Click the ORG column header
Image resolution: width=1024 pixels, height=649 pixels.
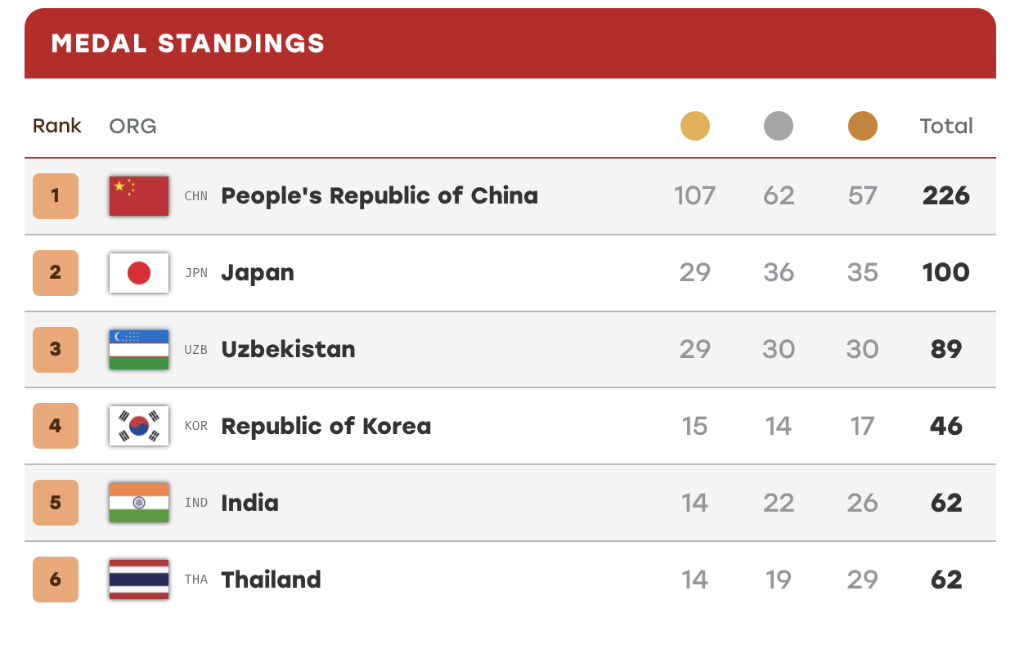coord(133,126)
